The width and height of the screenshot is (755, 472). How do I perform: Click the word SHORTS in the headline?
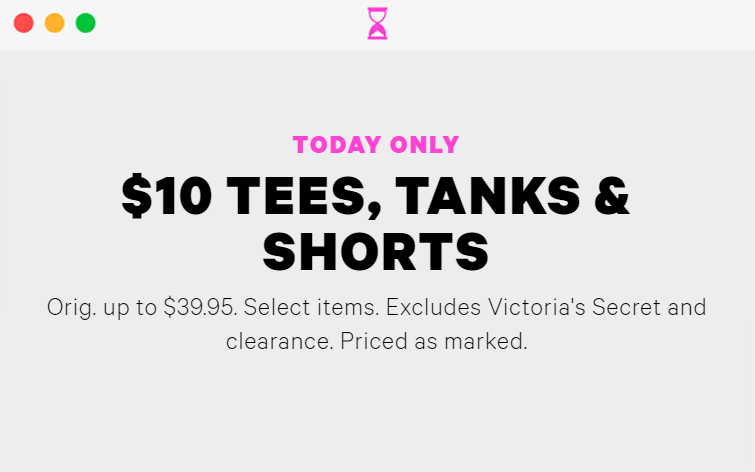pyautogui.click(x=376, y=252)
